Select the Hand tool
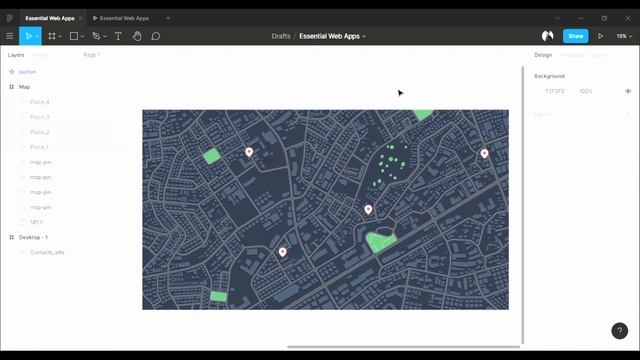 coord(137,36)
